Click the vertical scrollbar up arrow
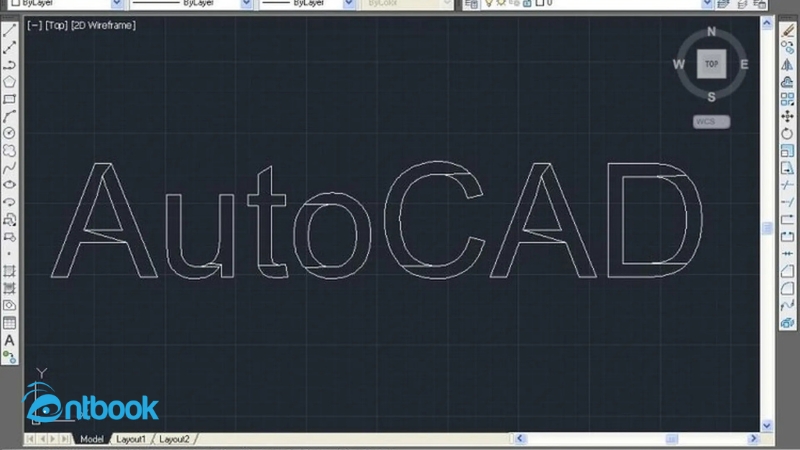800x450 pixels. tap(767, 22)
